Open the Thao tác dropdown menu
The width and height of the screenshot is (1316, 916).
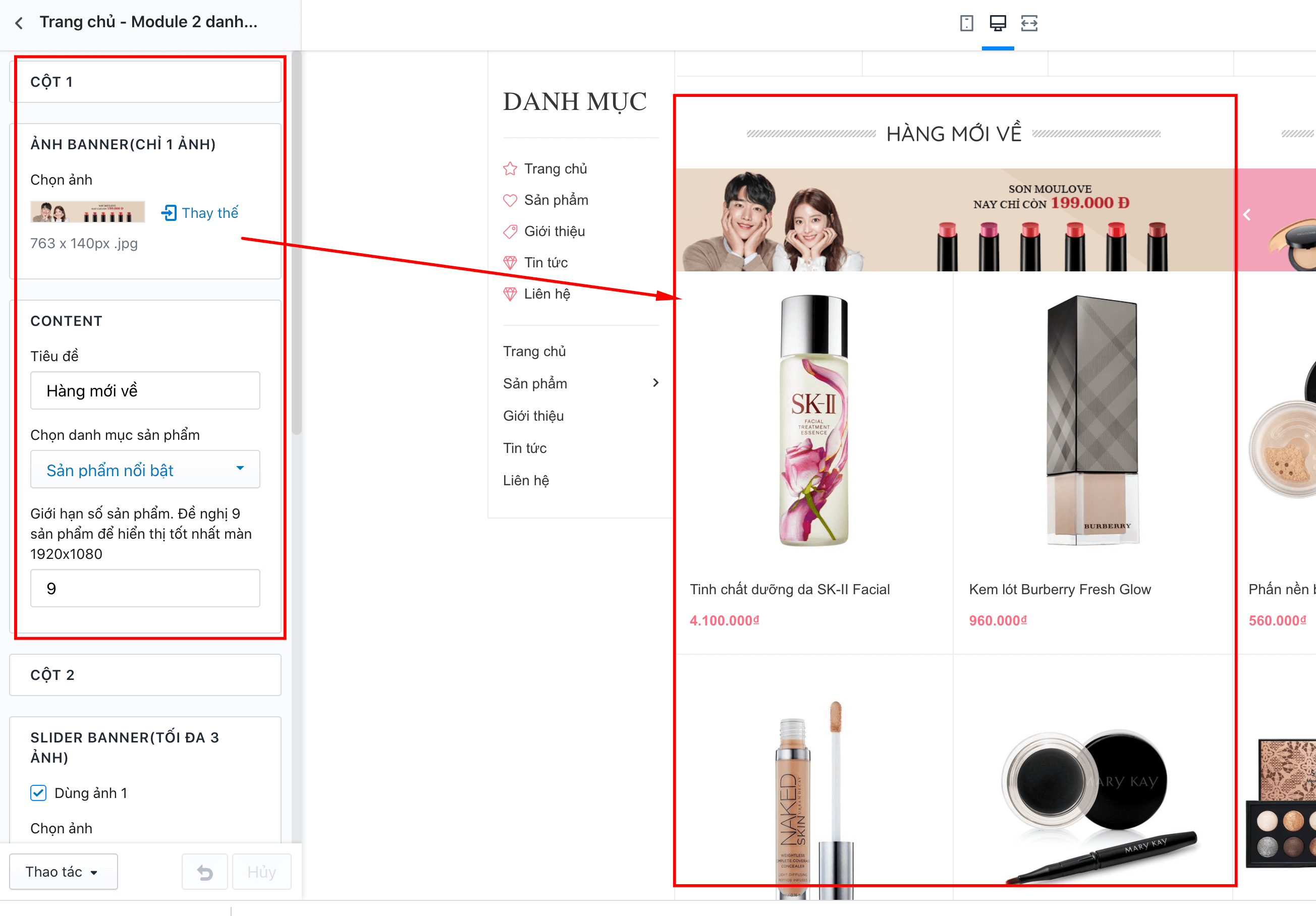pyautogui.click(x=64, y=872)
